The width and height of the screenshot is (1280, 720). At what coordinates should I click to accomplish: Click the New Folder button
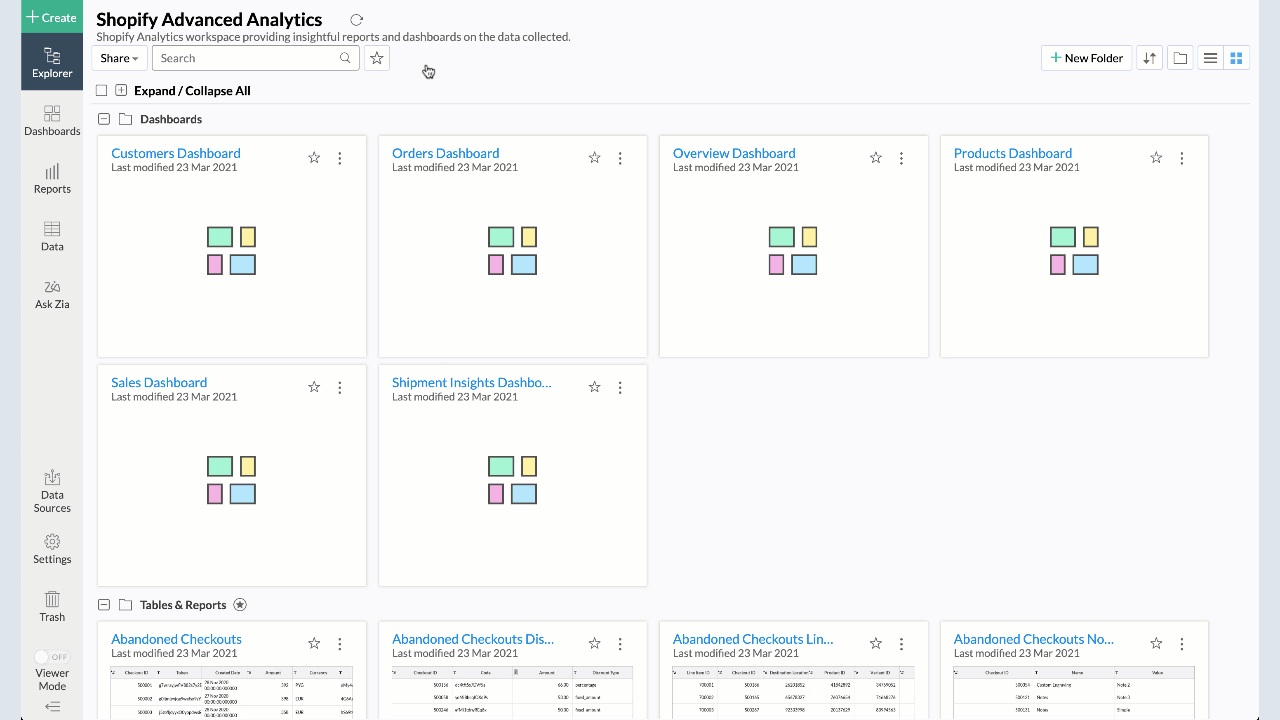(x=1086, y=58)
